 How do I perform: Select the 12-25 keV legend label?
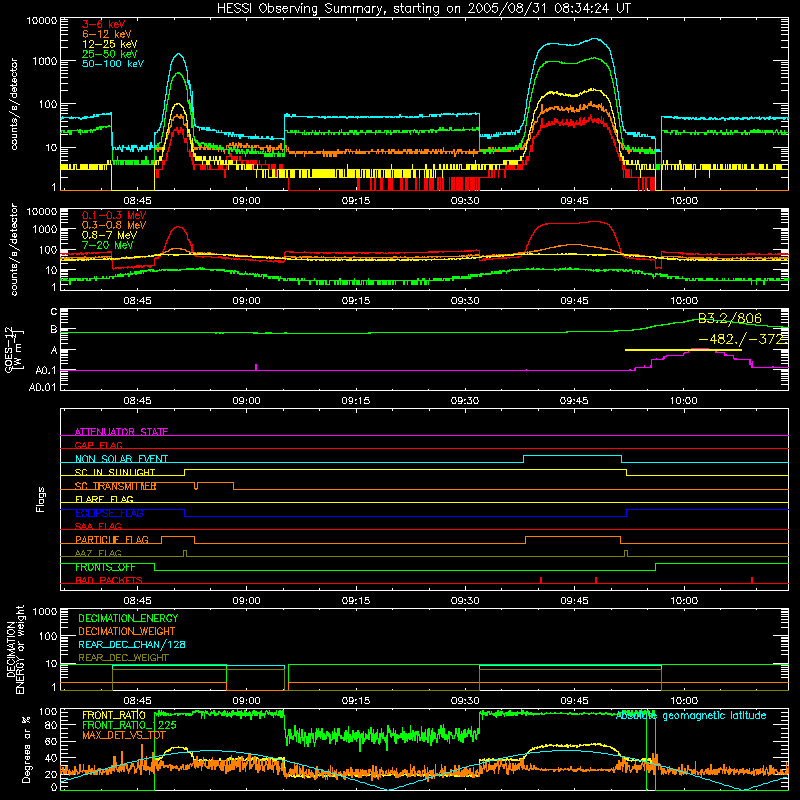(110, 44)
